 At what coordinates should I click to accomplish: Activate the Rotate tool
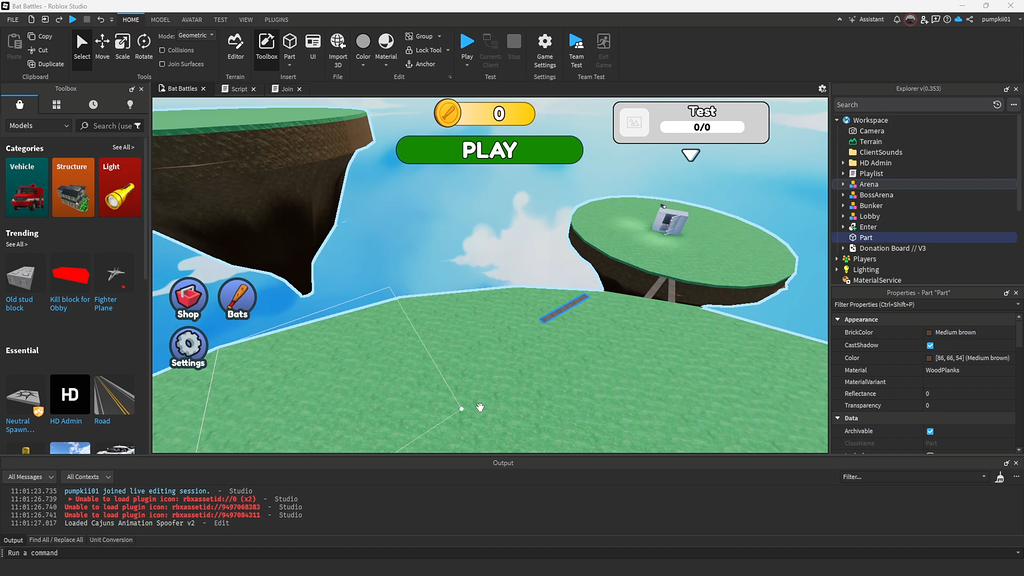145,45
